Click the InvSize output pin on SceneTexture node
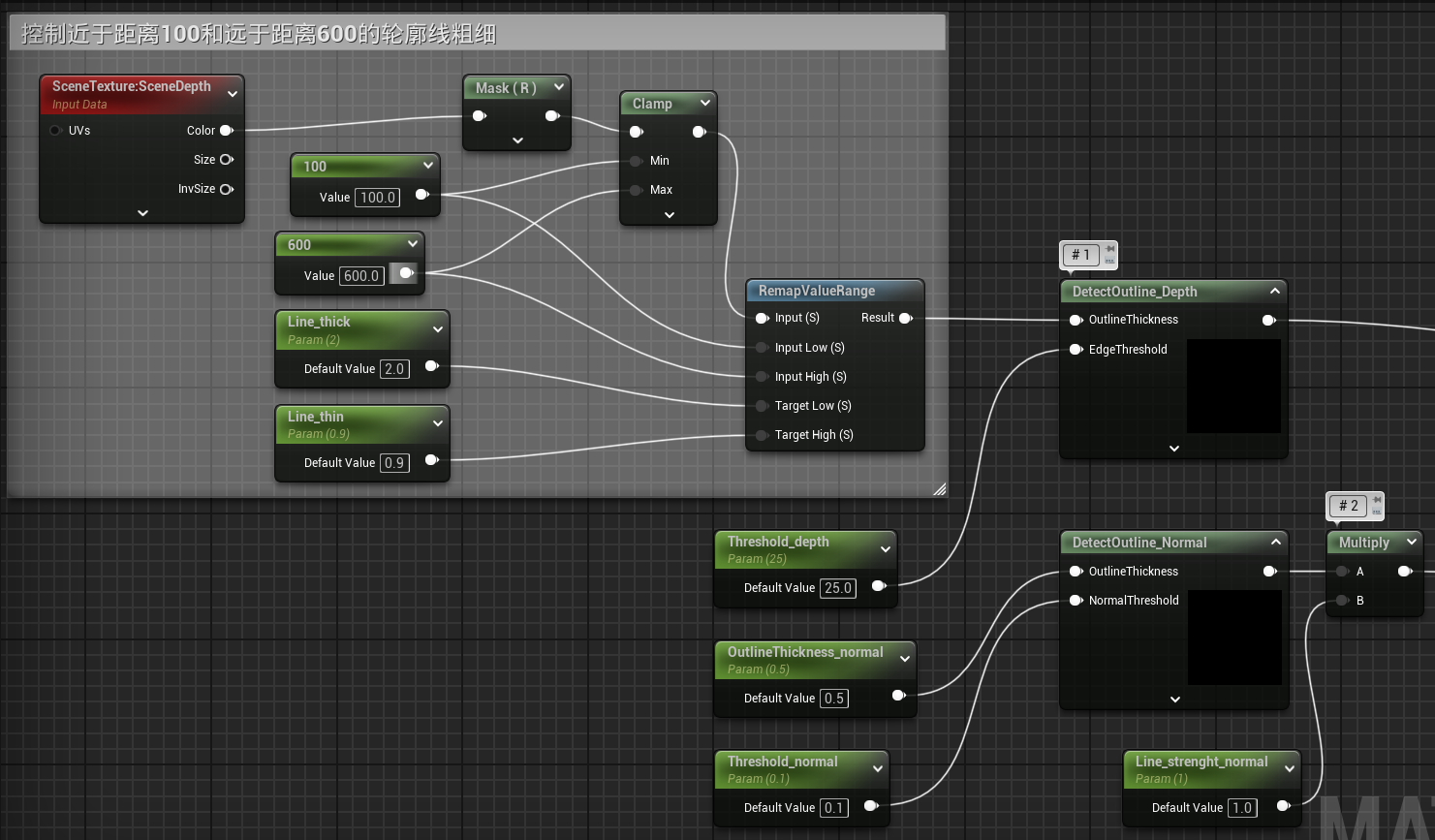Viewport: 1435px width, 840px height. tap(226, 190)
